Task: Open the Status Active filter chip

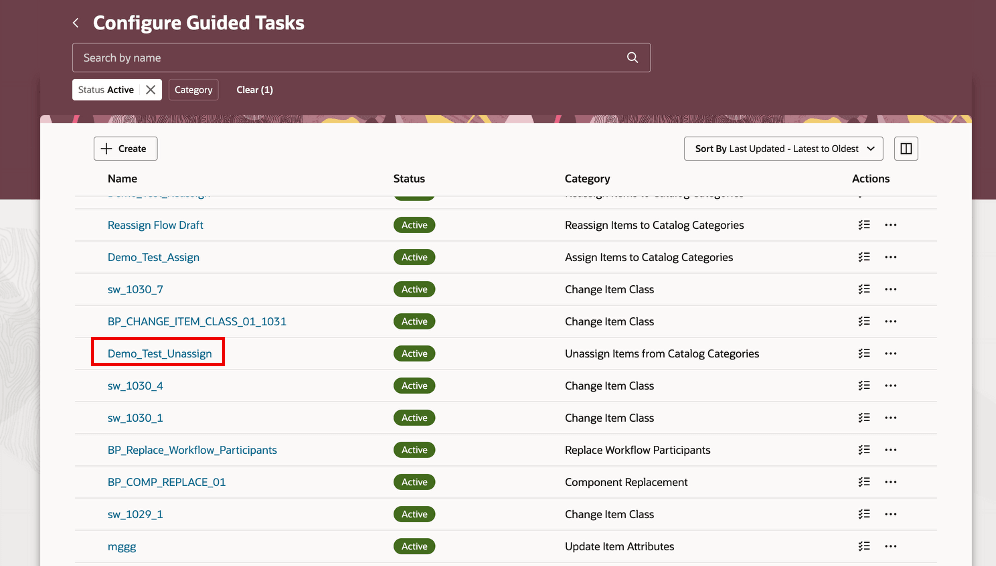Action: point(106,90)
